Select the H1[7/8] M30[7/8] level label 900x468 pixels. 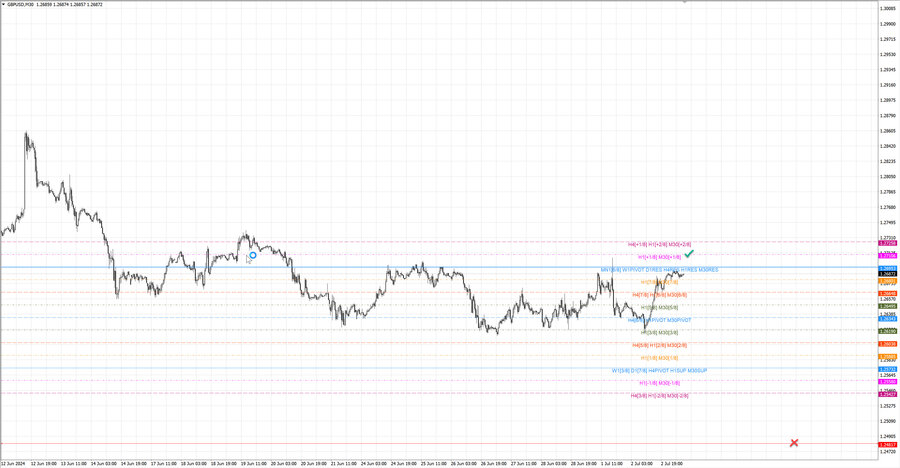pyautogui.click(x=660, y=283)
